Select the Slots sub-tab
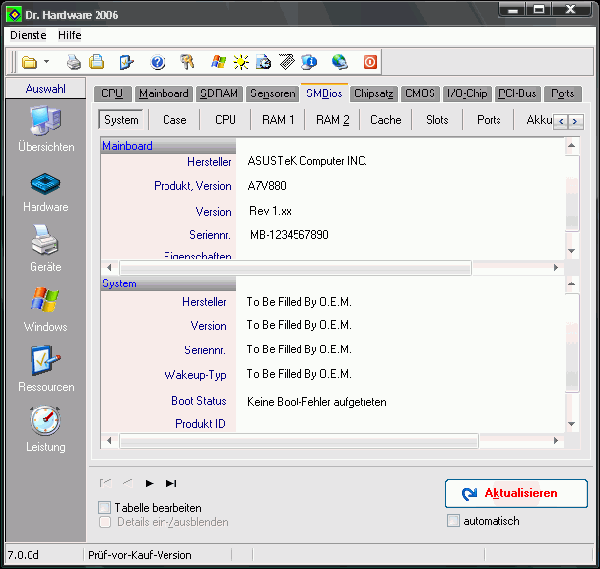Screen dimensions: 600x569 coord(437,120)
